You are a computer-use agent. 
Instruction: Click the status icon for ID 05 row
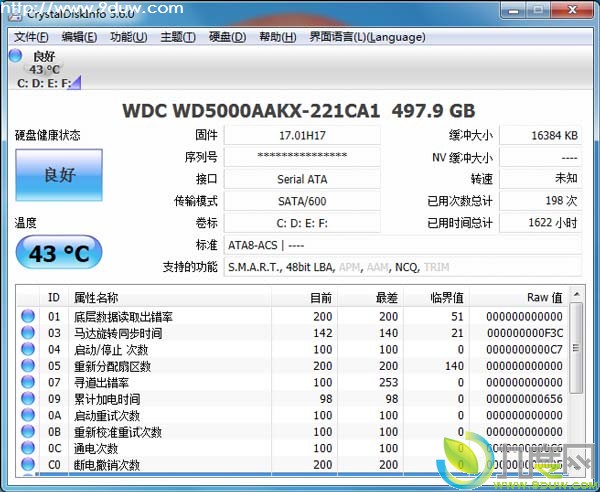pyautogui.click(x=28, y=365)
